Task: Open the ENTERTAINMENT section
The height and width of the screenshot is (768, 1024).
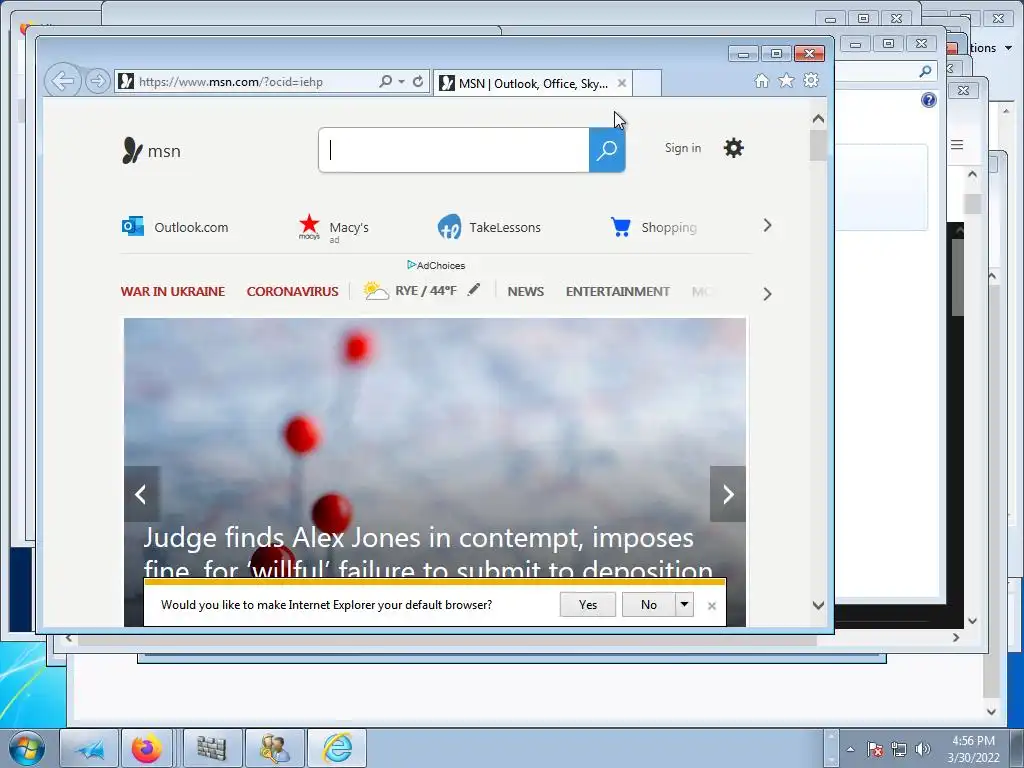Action: point(618,291)
